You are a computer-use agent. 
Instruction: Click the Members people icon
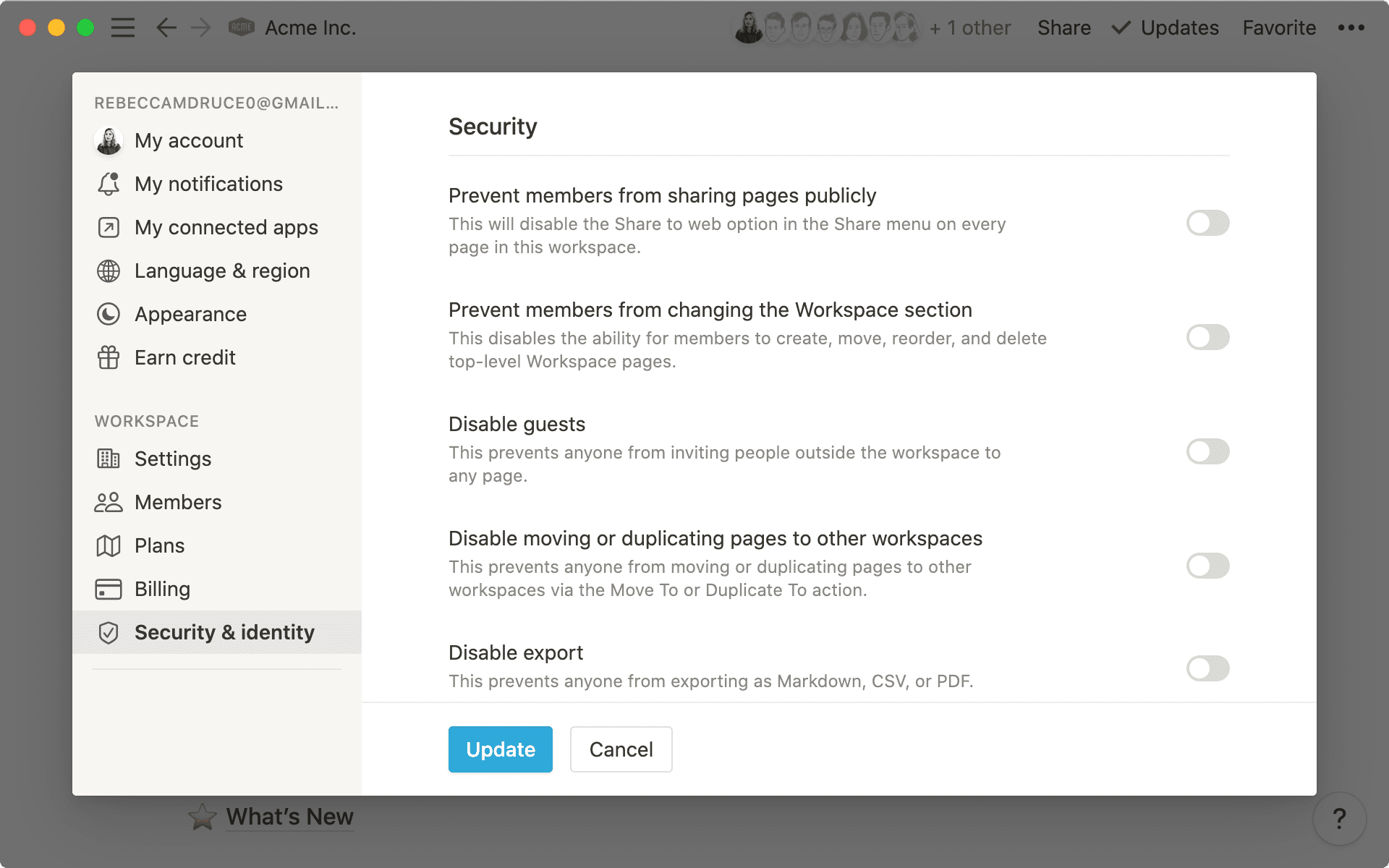(108, 502)
